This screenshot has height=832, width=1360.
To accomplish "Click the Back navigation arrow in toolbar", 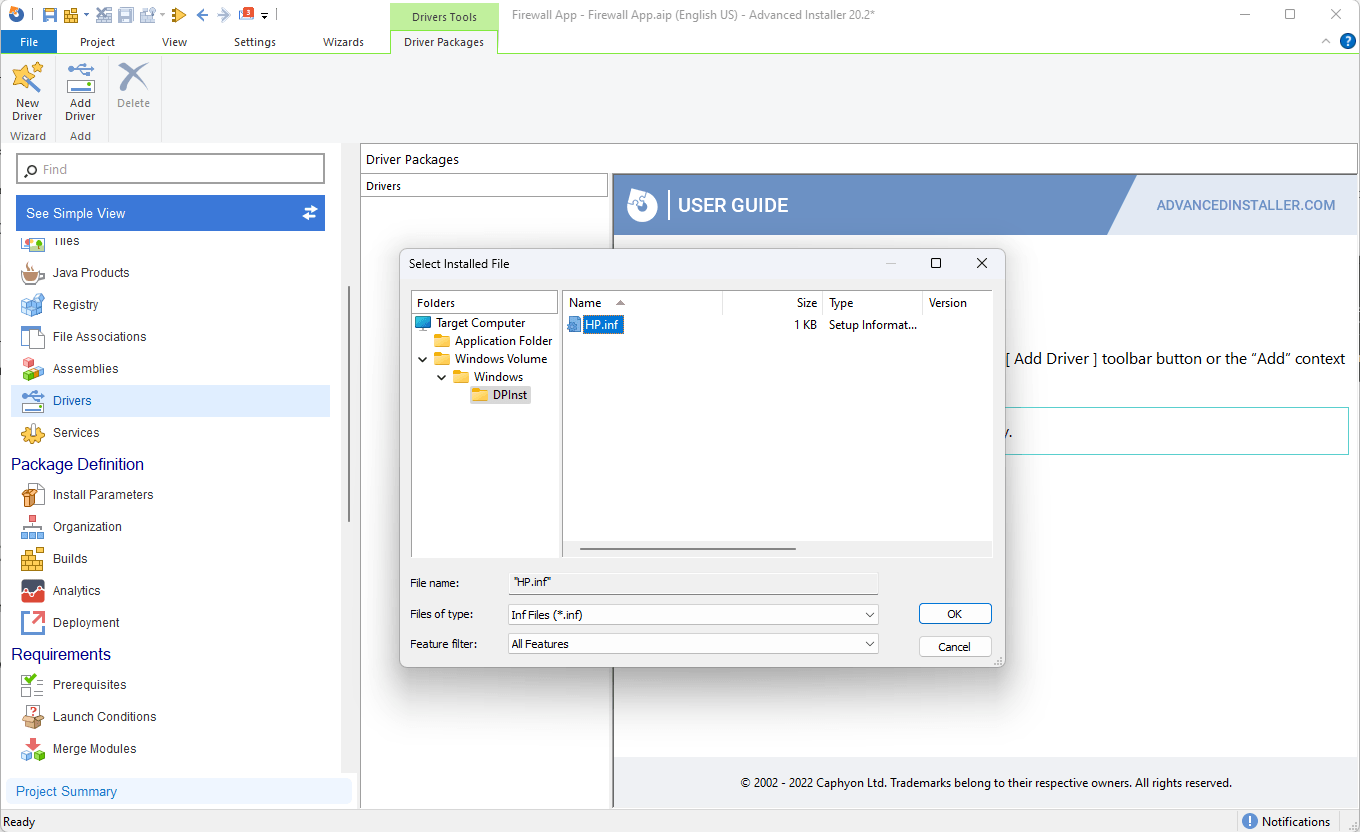I will [203, 15].
